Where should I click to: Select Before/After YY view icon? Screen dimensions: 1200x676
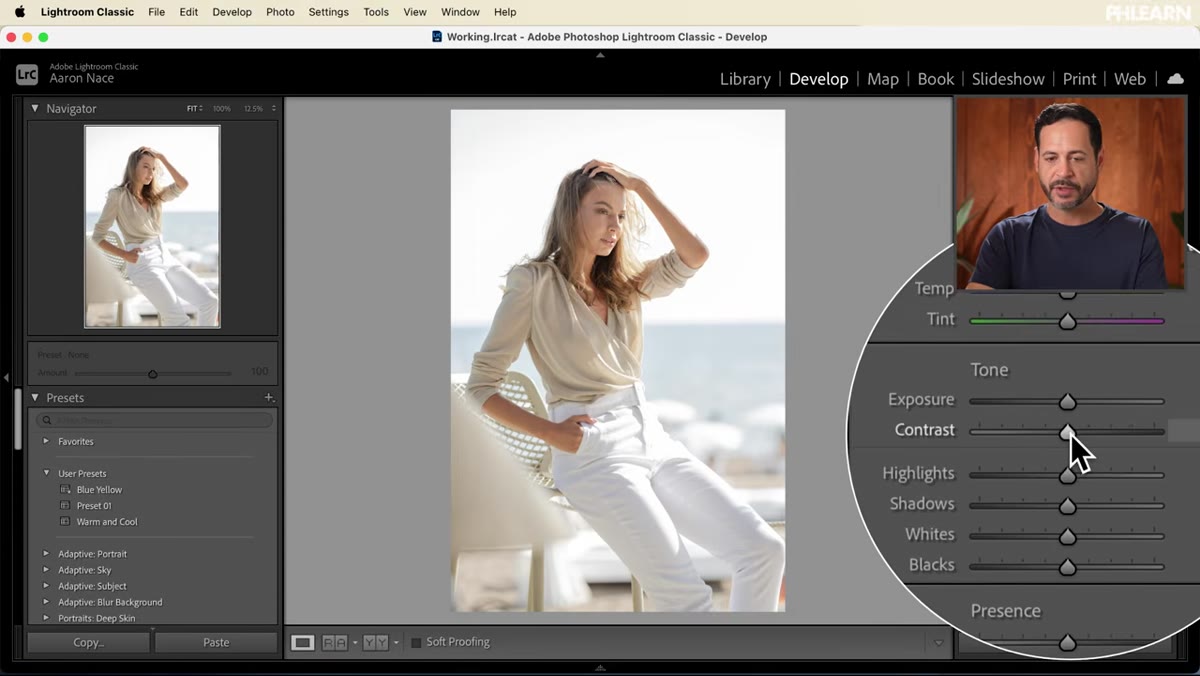click(376, 642)
